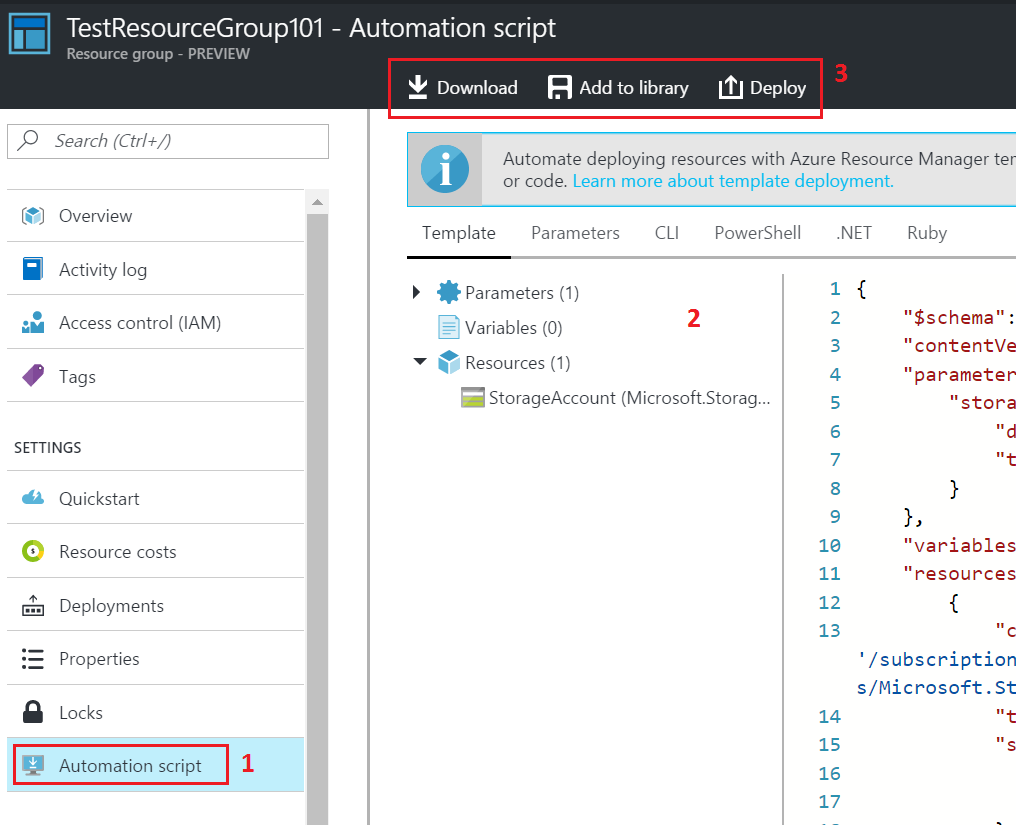Select StorageAccount (Microsoft.Storag...) tree item

[629, 398]
